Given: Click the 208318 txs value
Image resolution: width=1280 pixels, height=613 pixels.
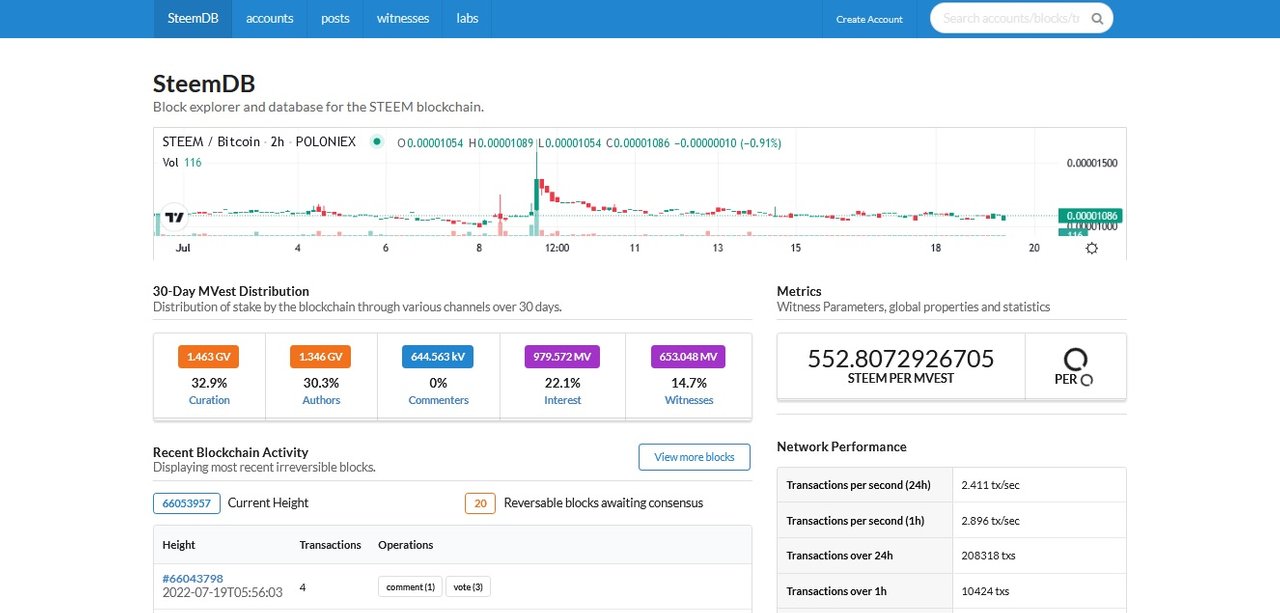Looking at the screenshot, I should click(x=990, y=556).
